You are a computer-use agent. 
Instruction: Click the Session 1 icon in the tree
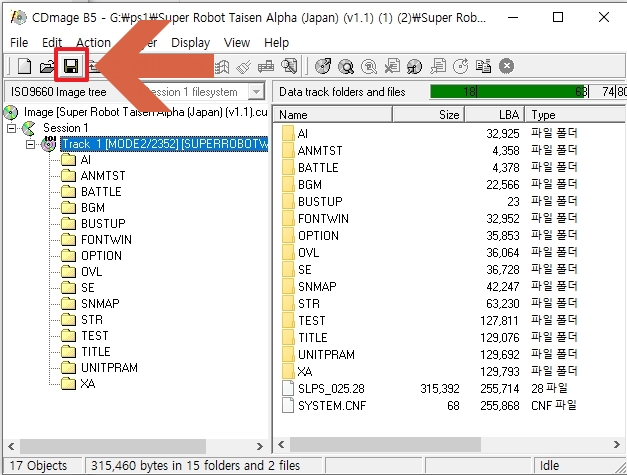pyautogui.click(x=29, y=128)
